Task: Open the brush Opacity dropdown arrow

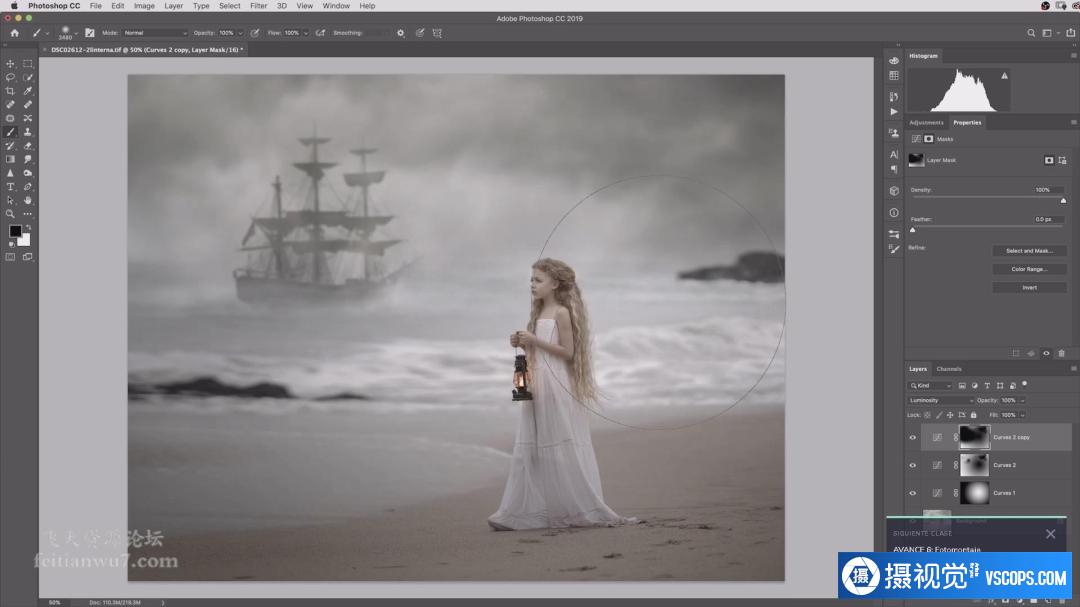Action: [240, 33]
